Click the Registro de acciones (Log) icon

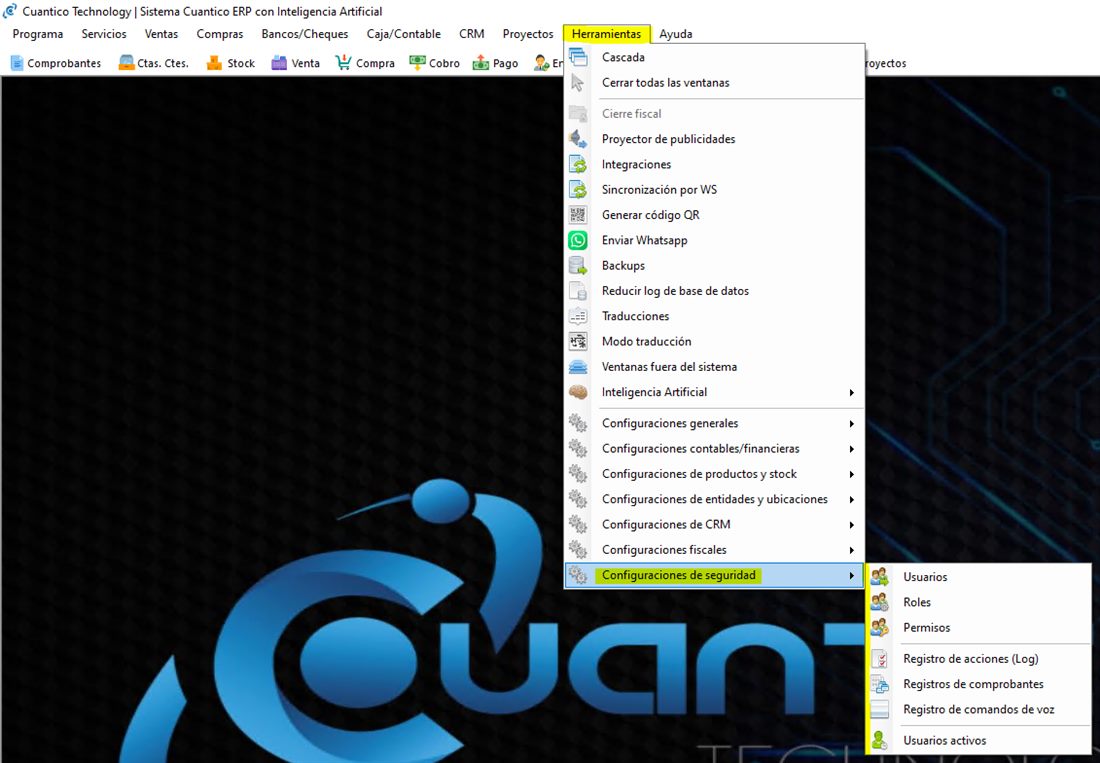coord(880,659)
